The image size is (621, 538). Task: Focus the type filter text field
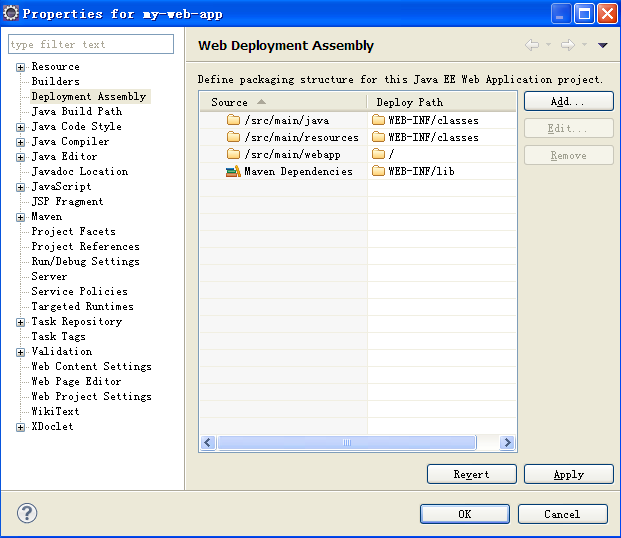[x=91, y=44]
